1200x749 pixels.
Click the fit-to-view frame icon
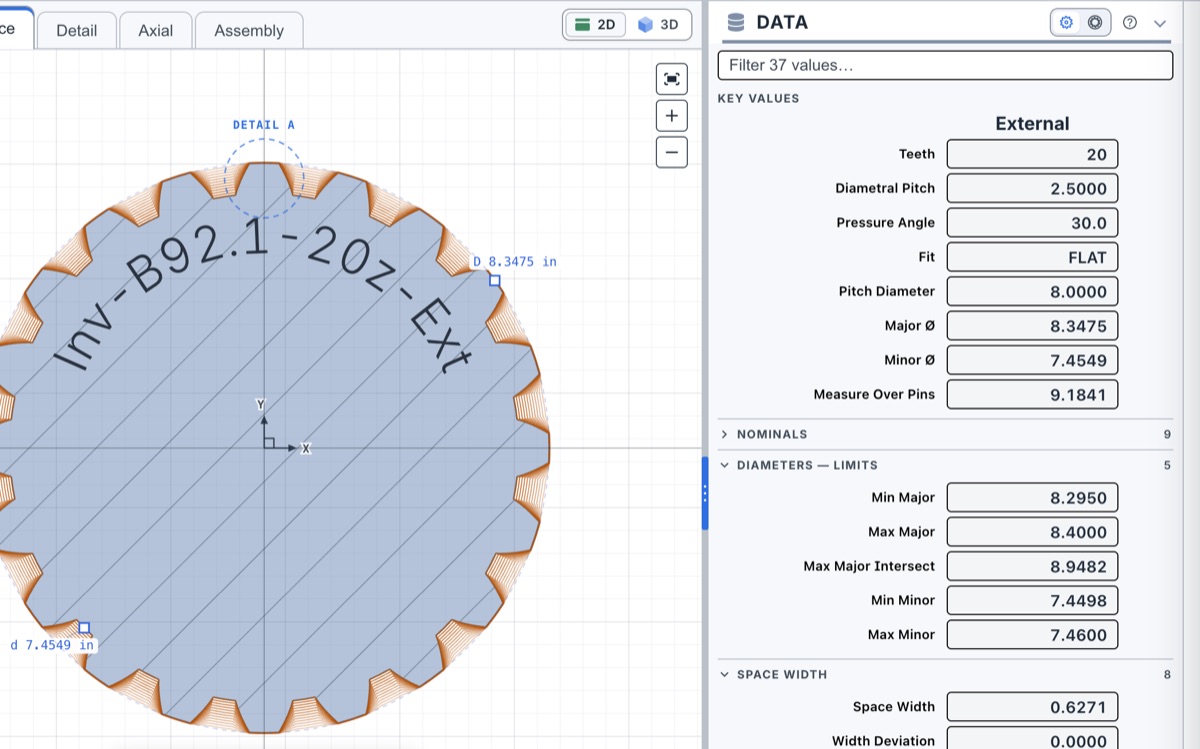[x=672, y=79]
